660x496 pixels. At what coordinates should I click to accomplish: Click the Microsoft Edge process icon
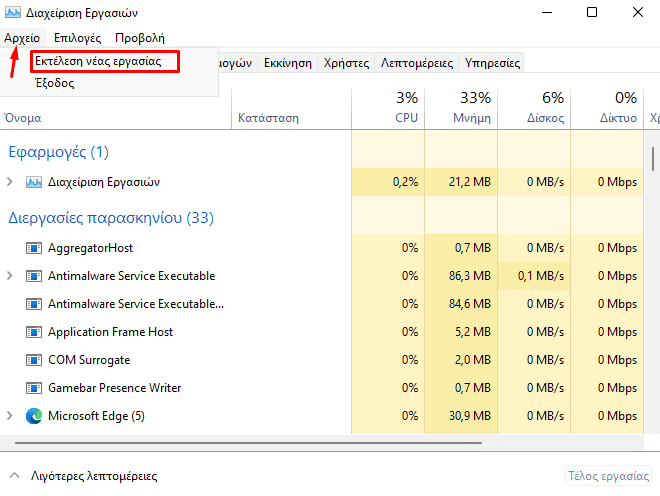(34, 416)
